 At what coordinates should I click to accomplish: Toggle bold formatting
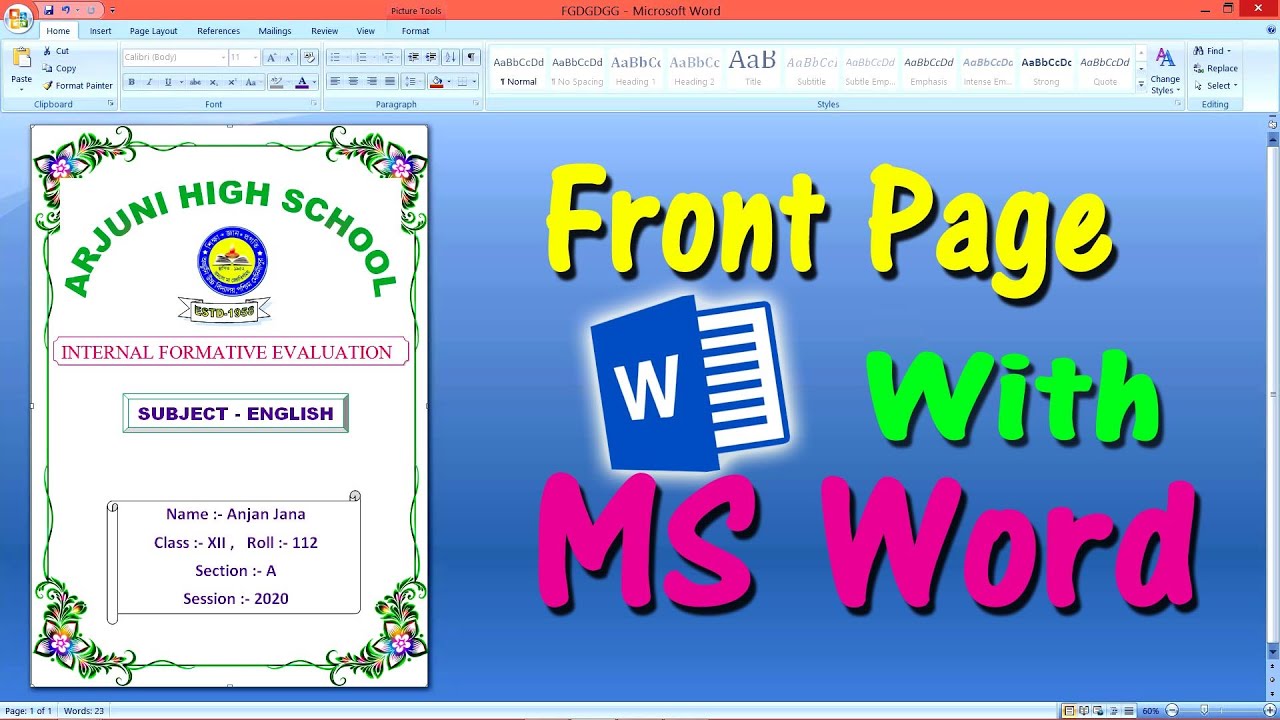pyautogui.click(x=131, y=82)
